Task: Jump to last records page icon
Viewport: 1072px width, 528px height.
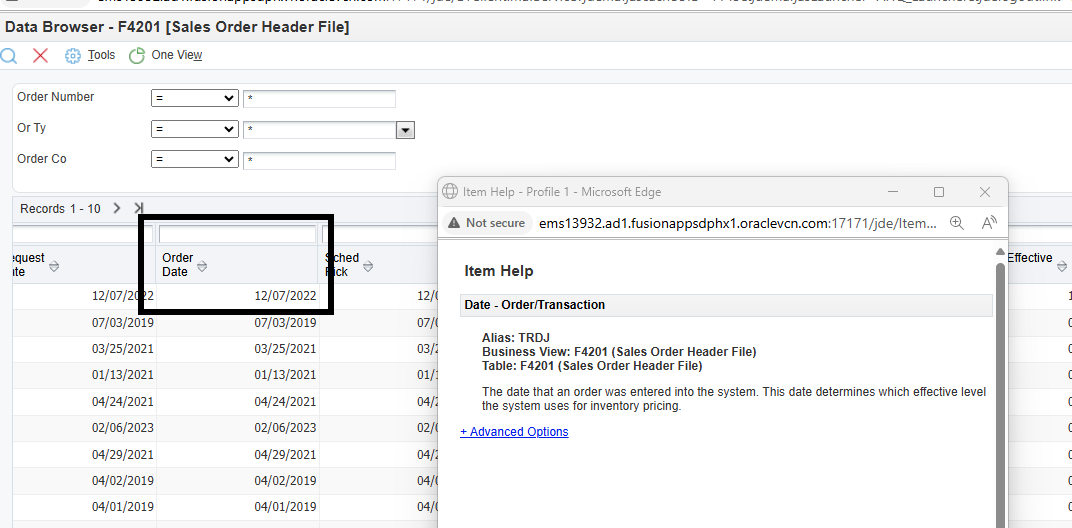Action: pos(139,208)
